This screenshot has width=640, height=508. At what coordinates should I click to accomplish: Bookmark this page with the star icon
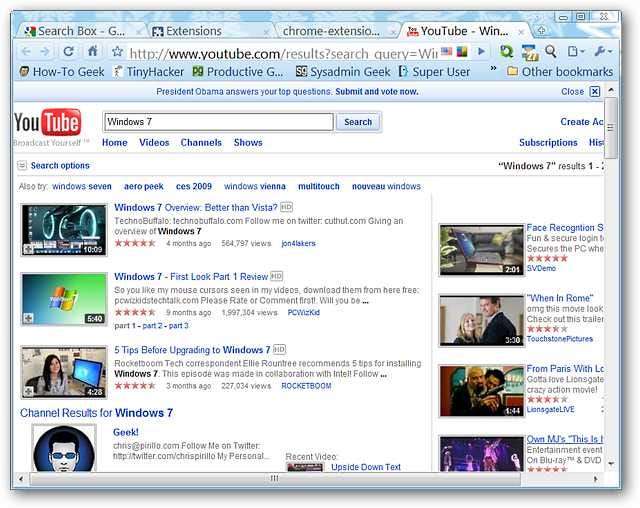[x=117, y=52]
